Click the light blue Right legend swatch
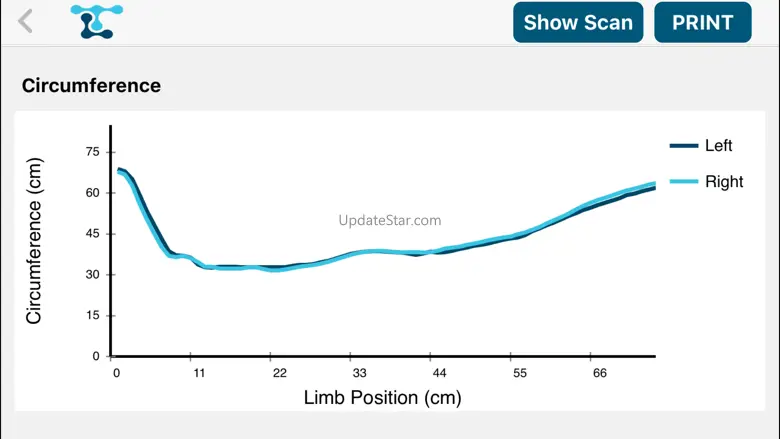780x439 pixels. (x=684, y=182)
